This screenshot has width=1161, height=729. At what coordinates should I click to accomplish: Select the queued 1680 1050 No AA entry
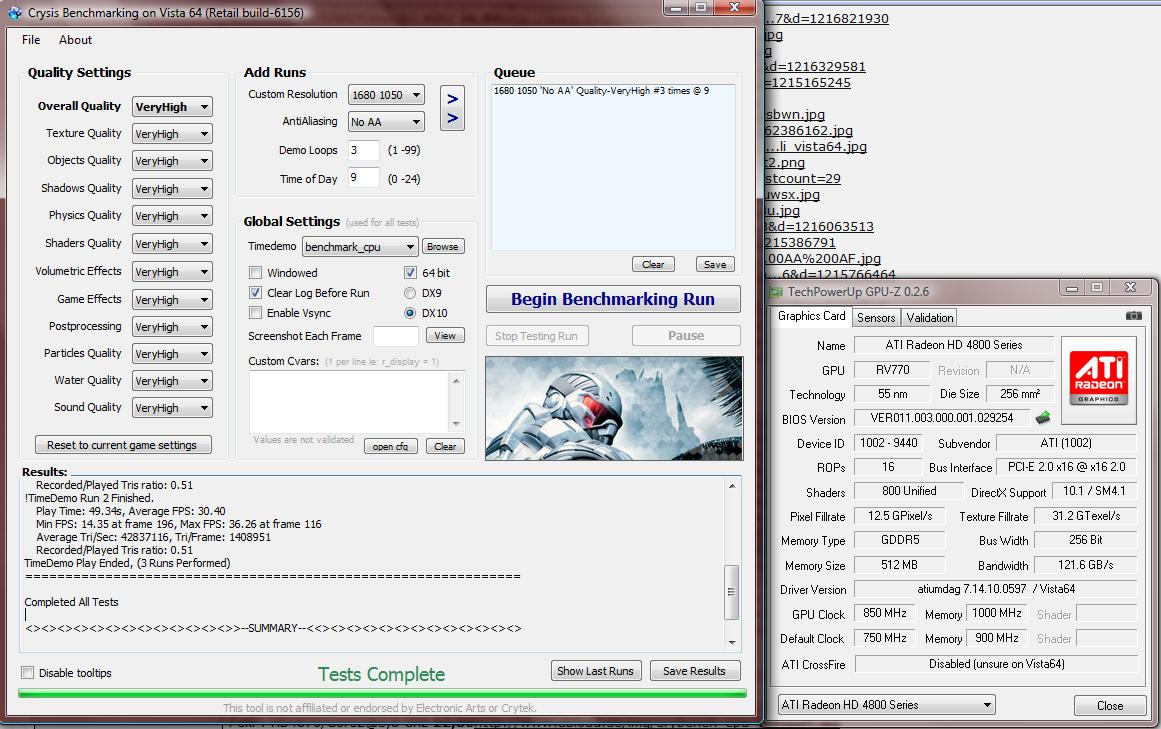(601, 90)
